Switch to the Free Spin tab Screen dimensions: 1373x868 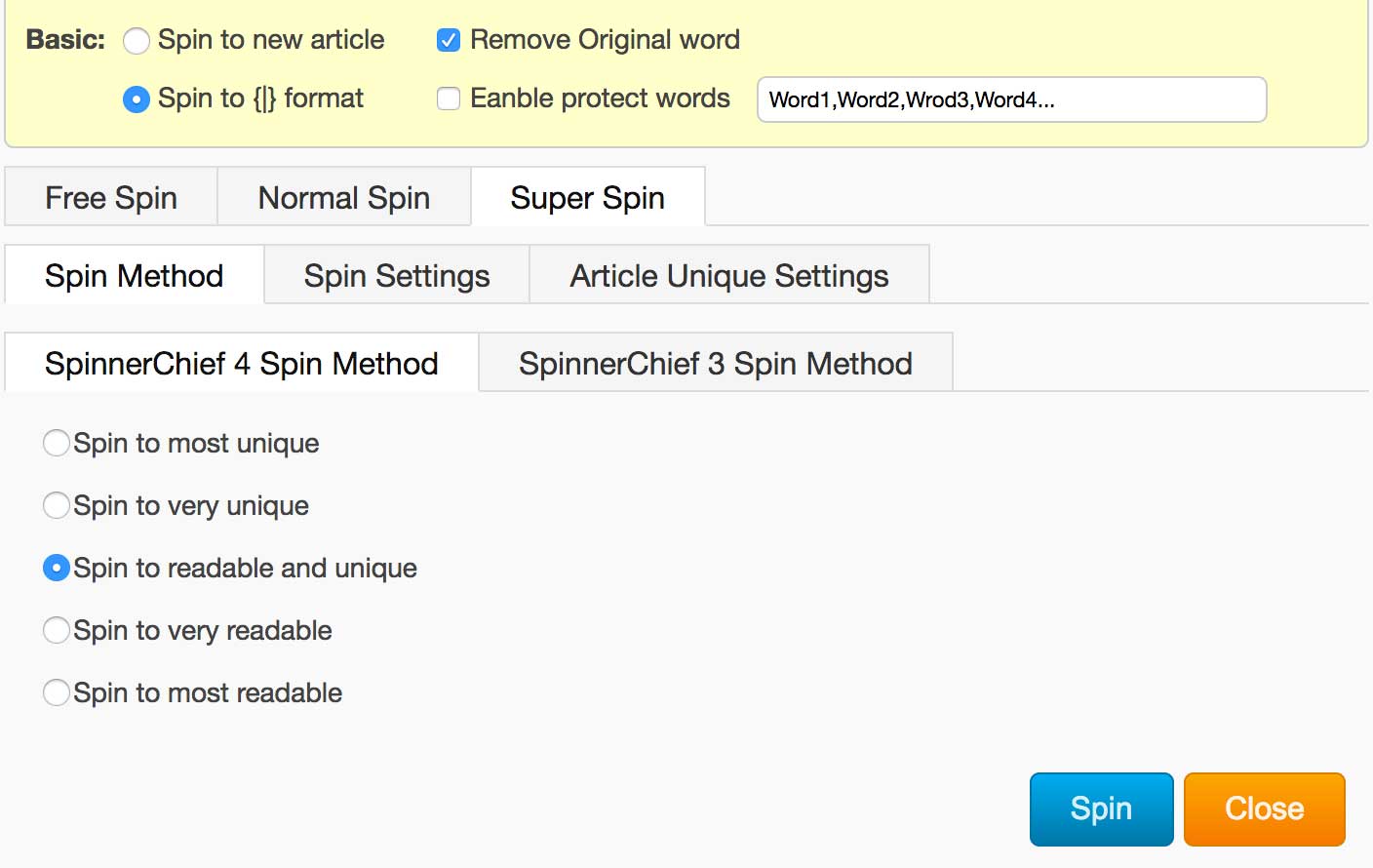point(111,198)
